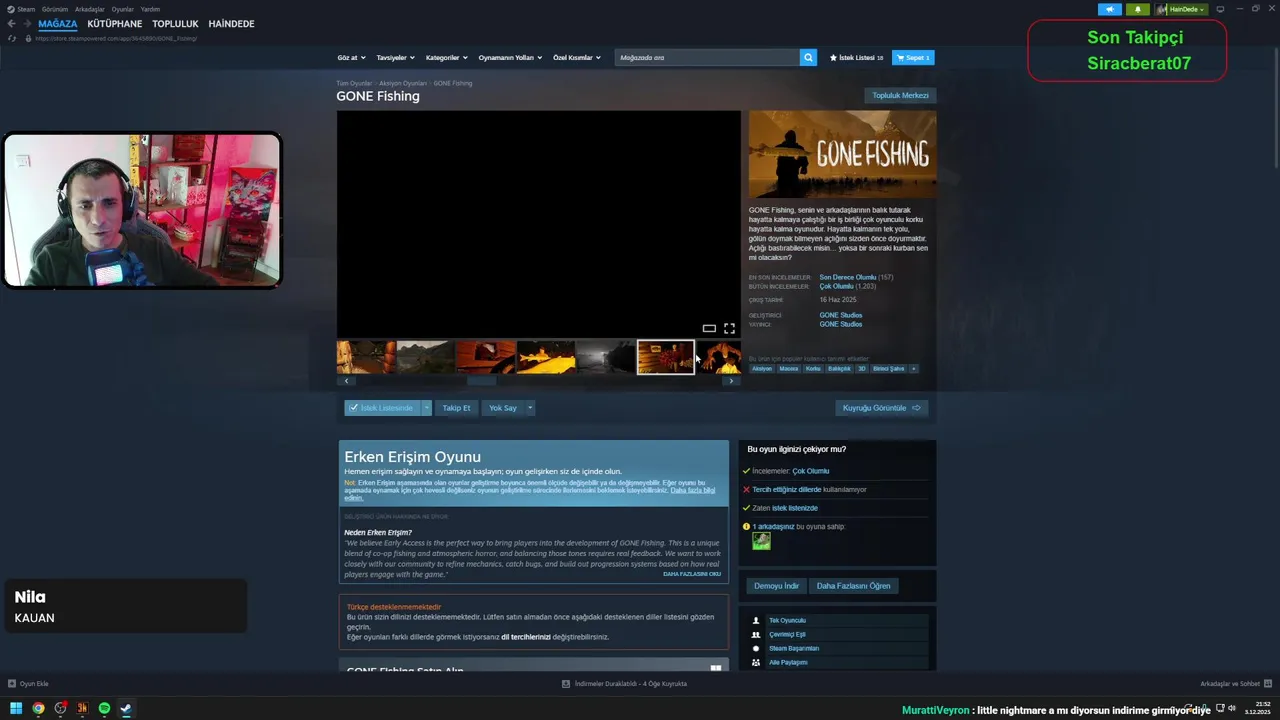Open the announcements megaphone icon
Screen dimensions: 1280x720
1109,9
